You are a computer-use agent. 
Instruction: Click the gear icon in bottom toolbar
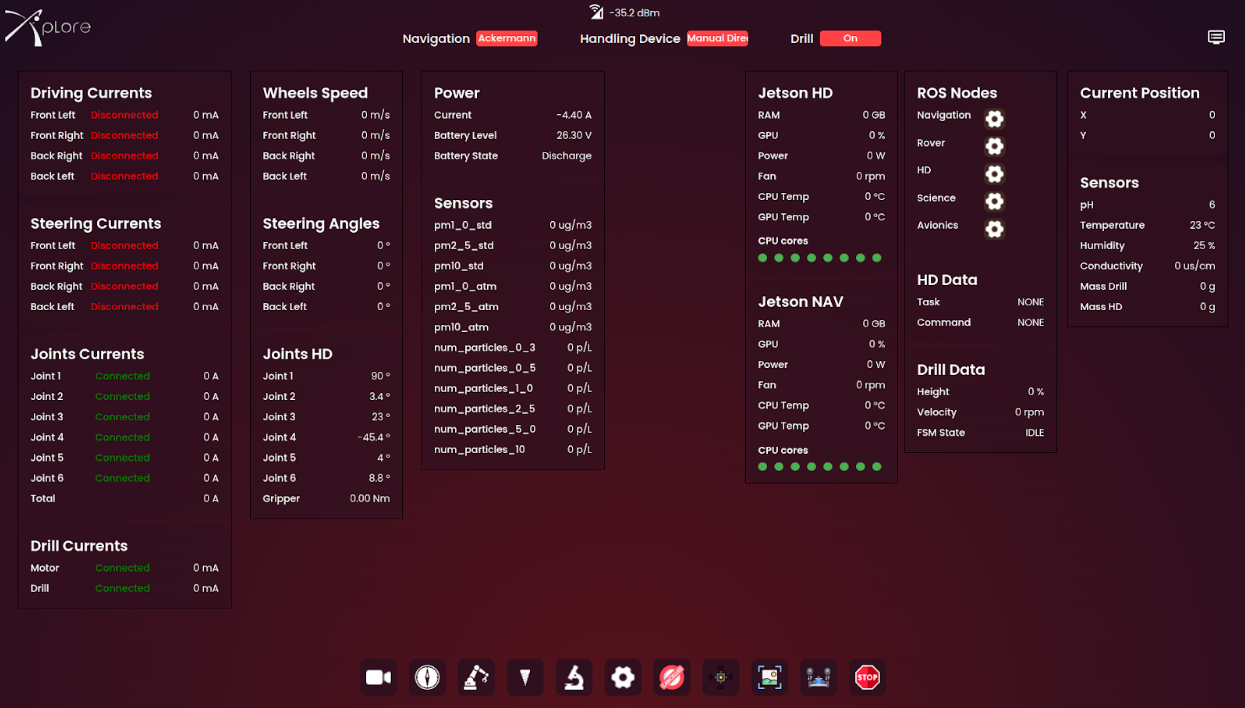623,678
